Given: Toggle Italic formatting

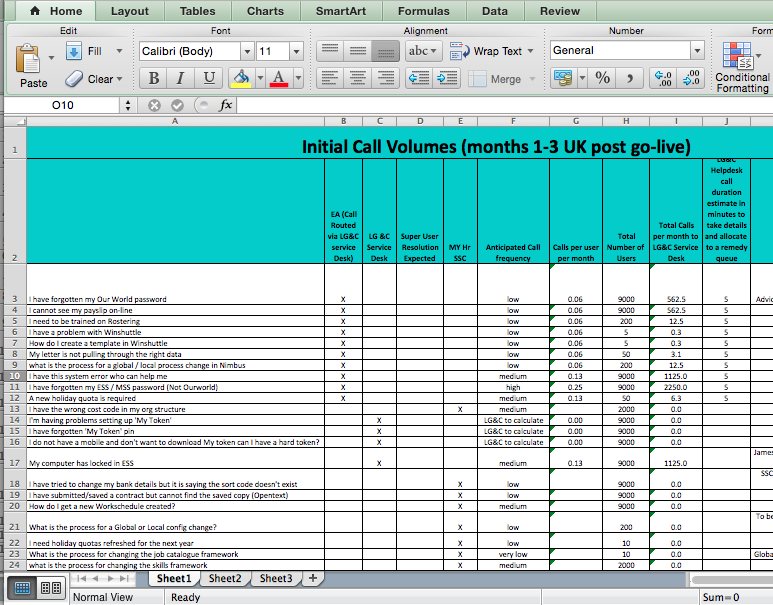Looking at the screenshot, I should 181,78.
